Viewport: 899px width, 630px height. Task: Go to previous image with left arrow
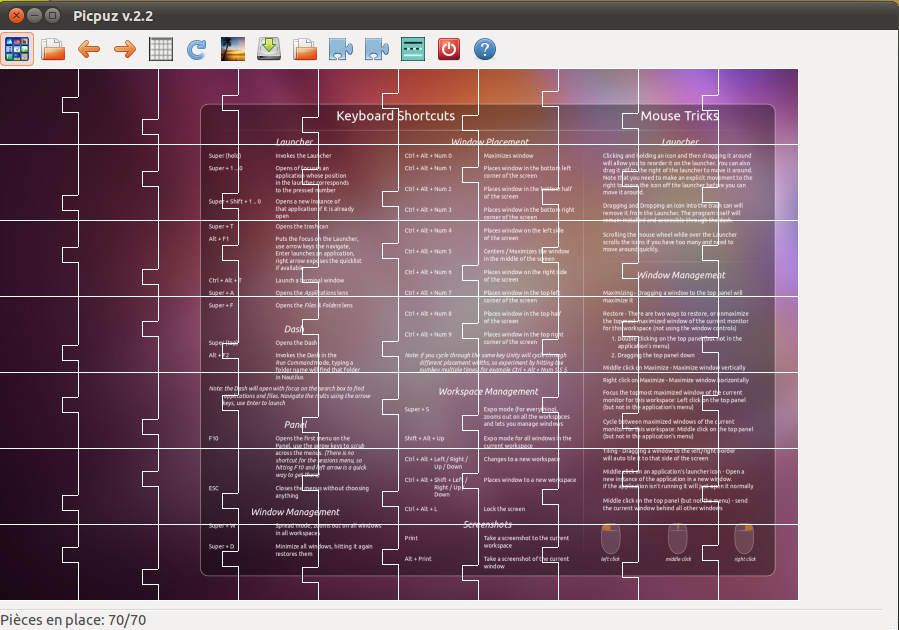point(89,49)
